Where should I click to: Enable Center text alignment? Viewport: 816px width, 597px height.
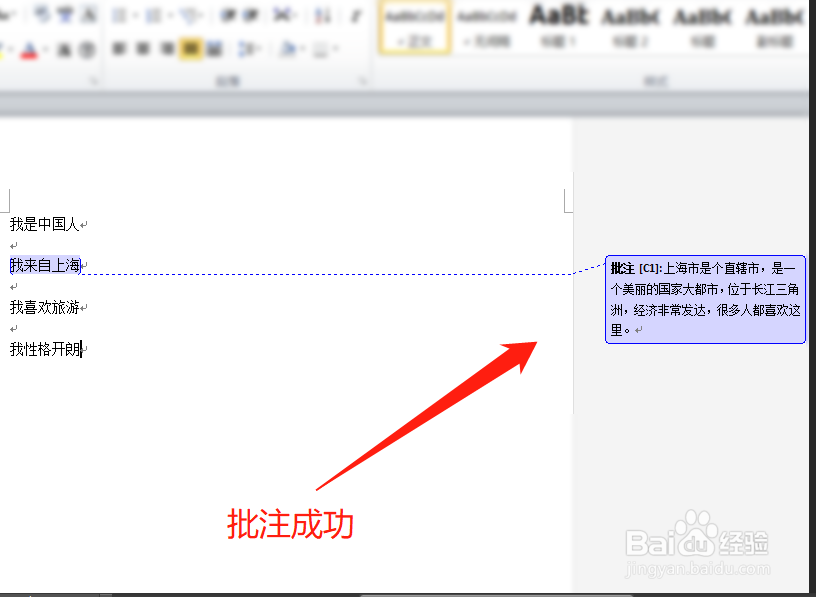click(x=144, y=47)
